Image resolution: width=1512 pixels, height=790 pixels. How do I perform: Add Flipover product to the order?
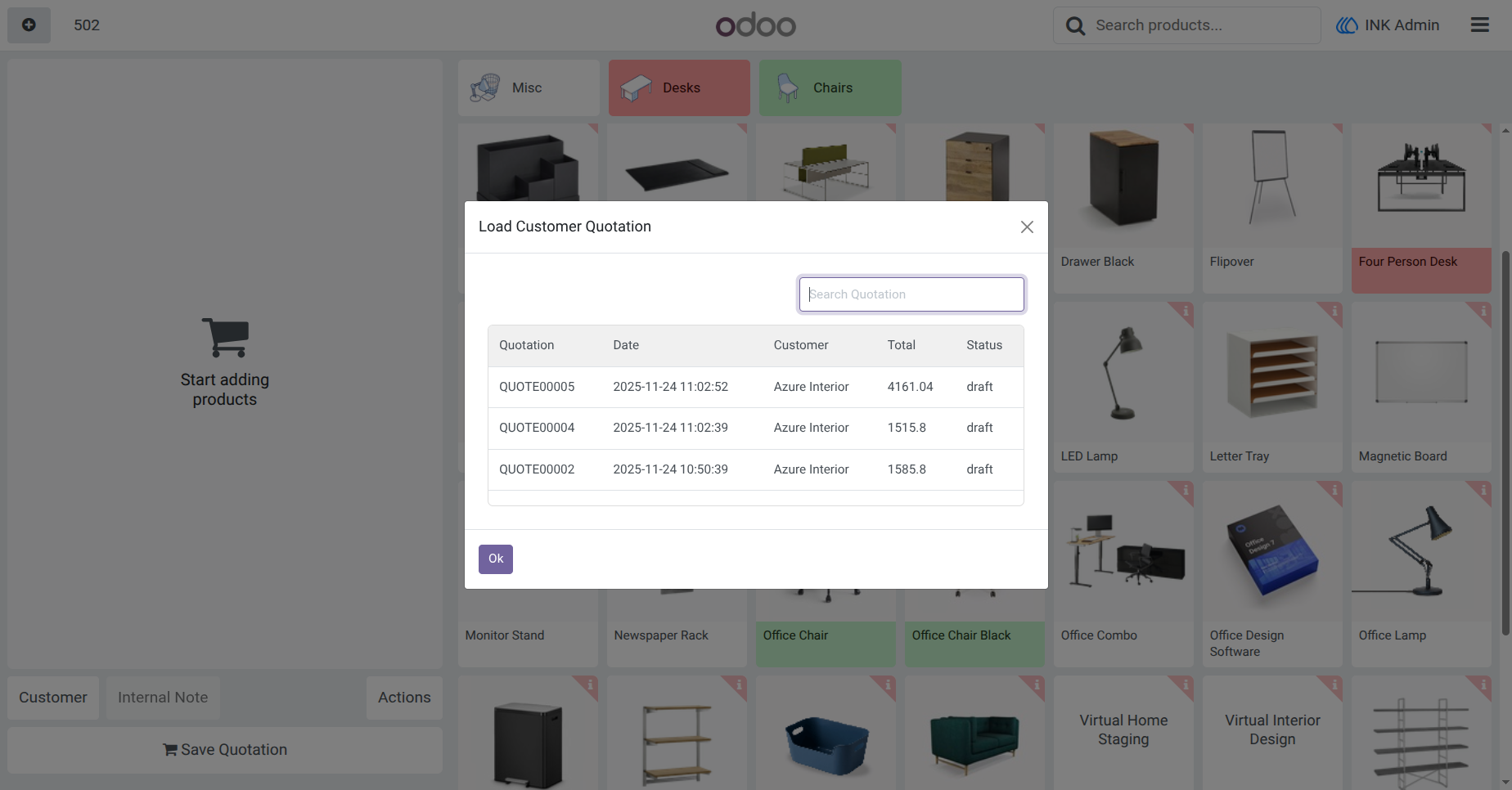(x=1272, y=209)
